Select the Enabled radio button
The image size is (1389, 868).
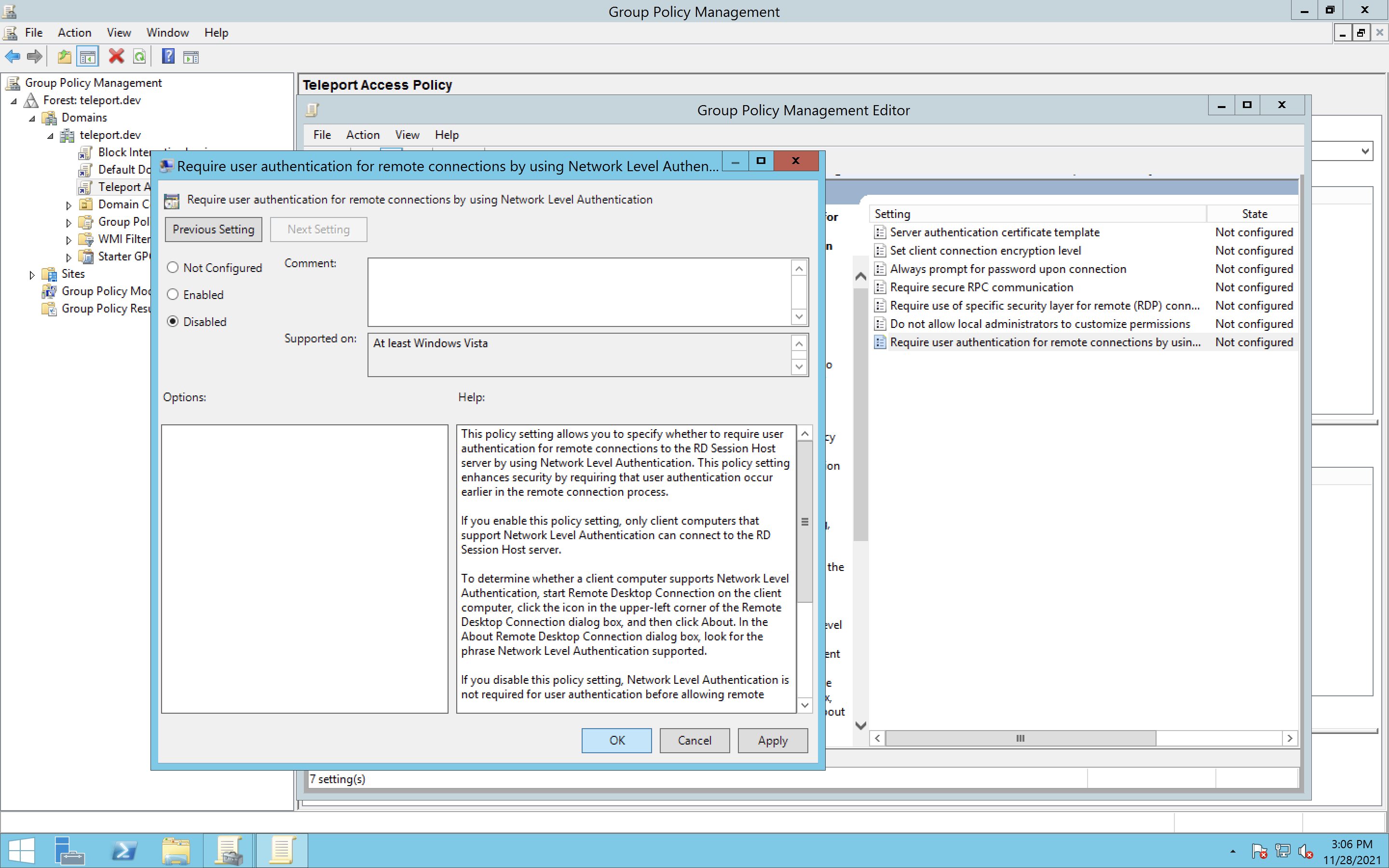173,295
